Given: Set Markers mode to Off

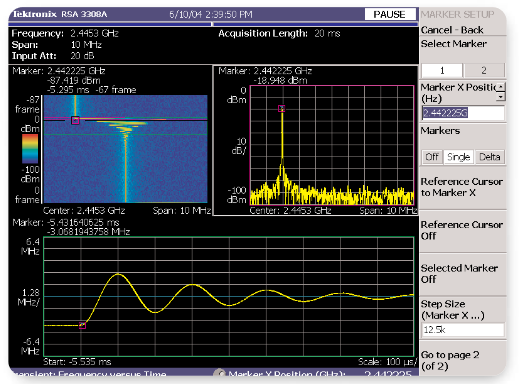Looking at the screenshot, I should [432, 157].
